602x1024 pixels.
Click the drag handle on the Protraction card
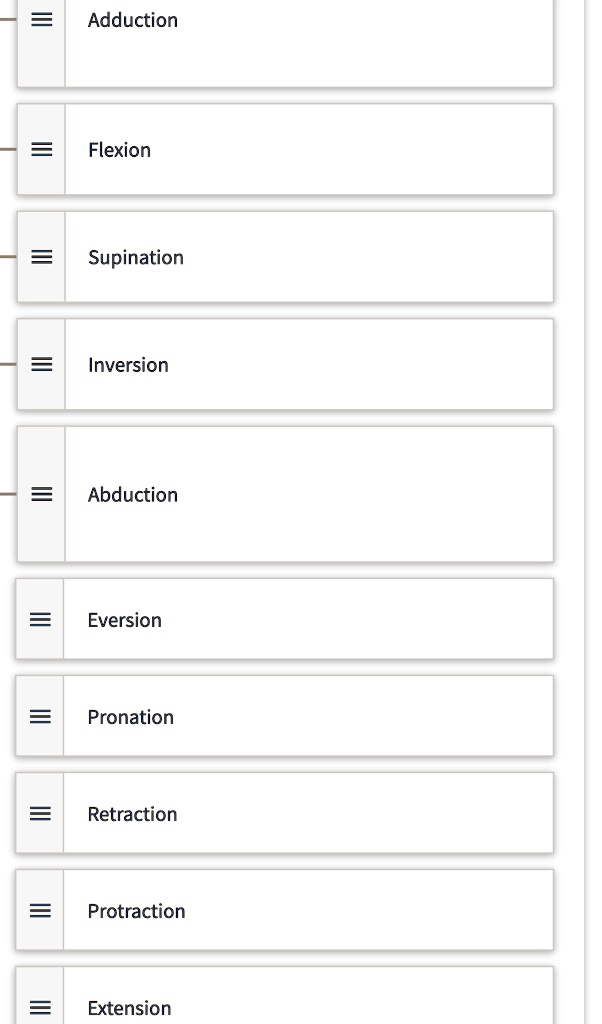[x=39, y=910]
